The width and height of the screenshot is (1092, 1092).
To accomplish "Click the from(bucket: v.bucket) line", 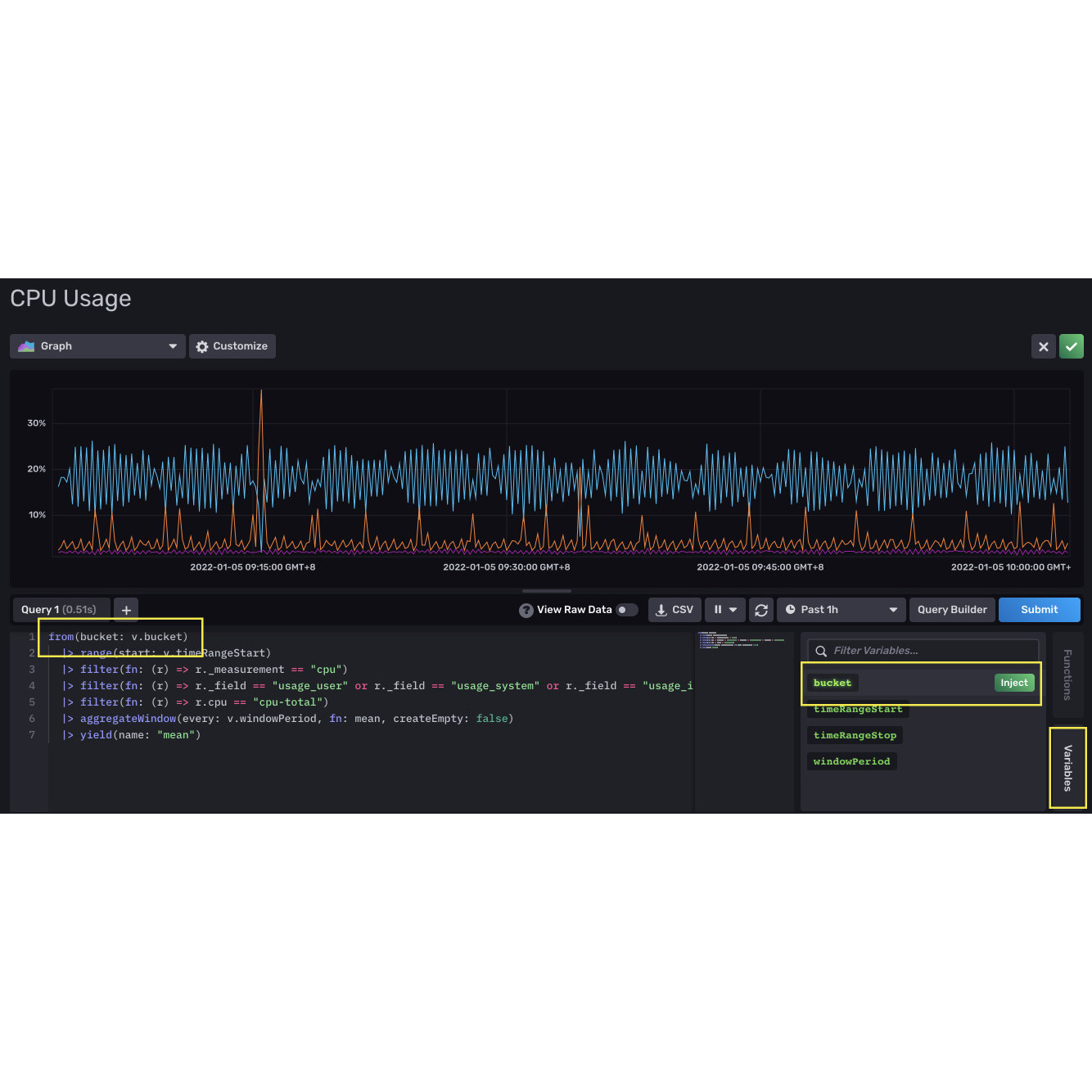I will pyautogui.click(x=118, y=637).
